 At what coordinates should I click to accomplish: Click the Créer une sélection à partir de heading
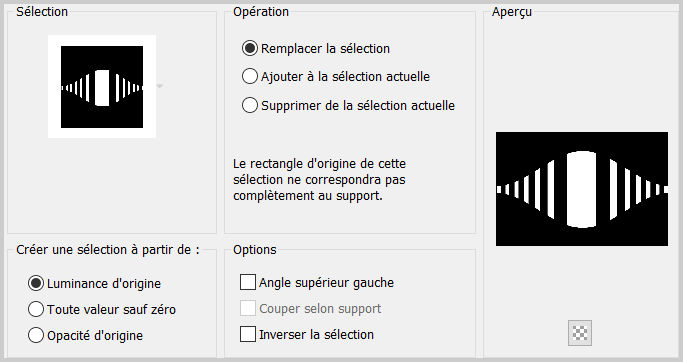coord(108,250)
